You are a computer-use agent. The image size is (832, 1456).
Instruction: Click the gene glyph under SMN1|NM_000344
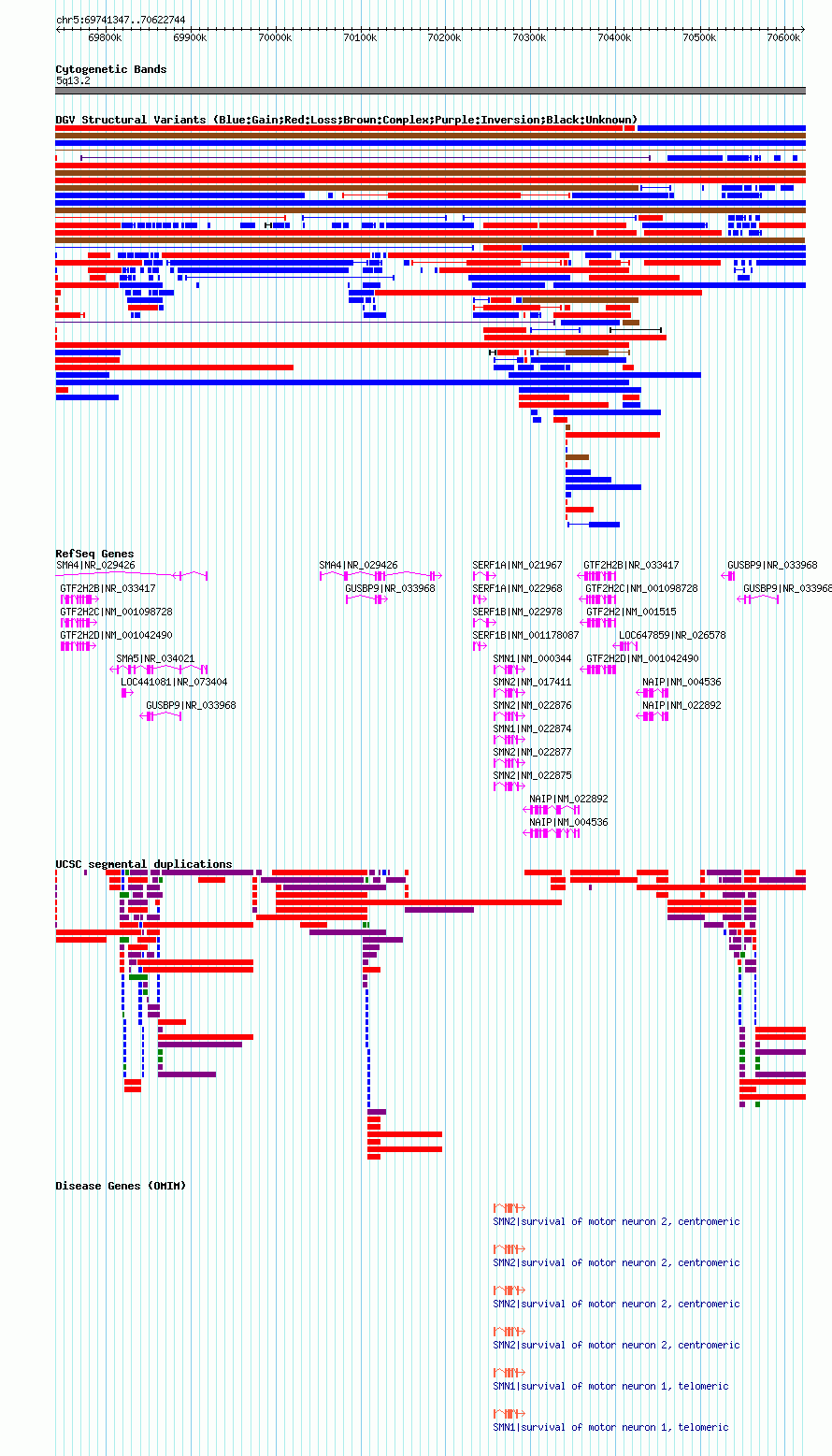pyautogui.click(x=509, y=670)
